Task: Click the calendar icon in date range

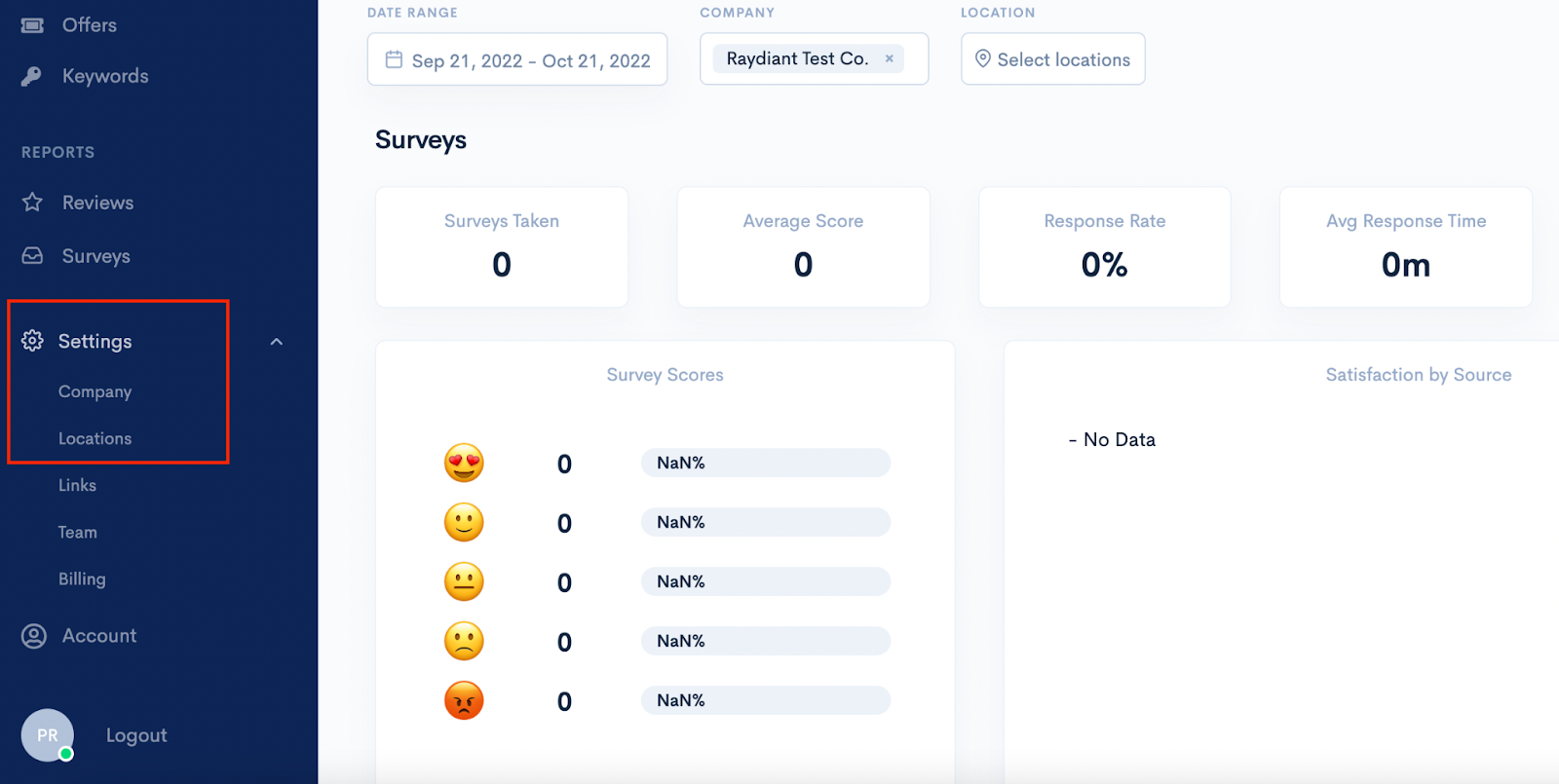Action: point(394,59)
